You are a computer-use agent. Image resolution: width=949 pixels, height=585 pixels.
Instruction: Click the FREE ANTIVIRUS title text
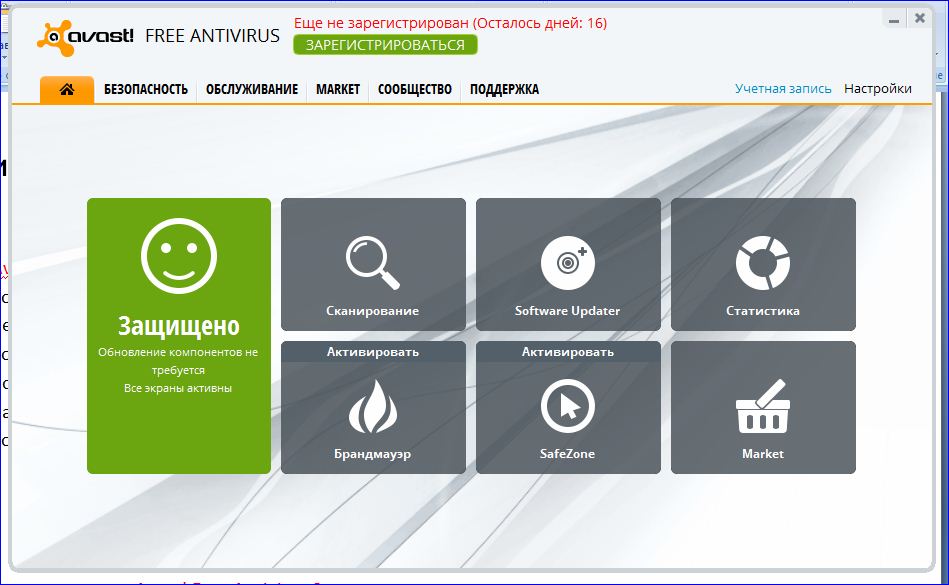[x=212, y=36]
